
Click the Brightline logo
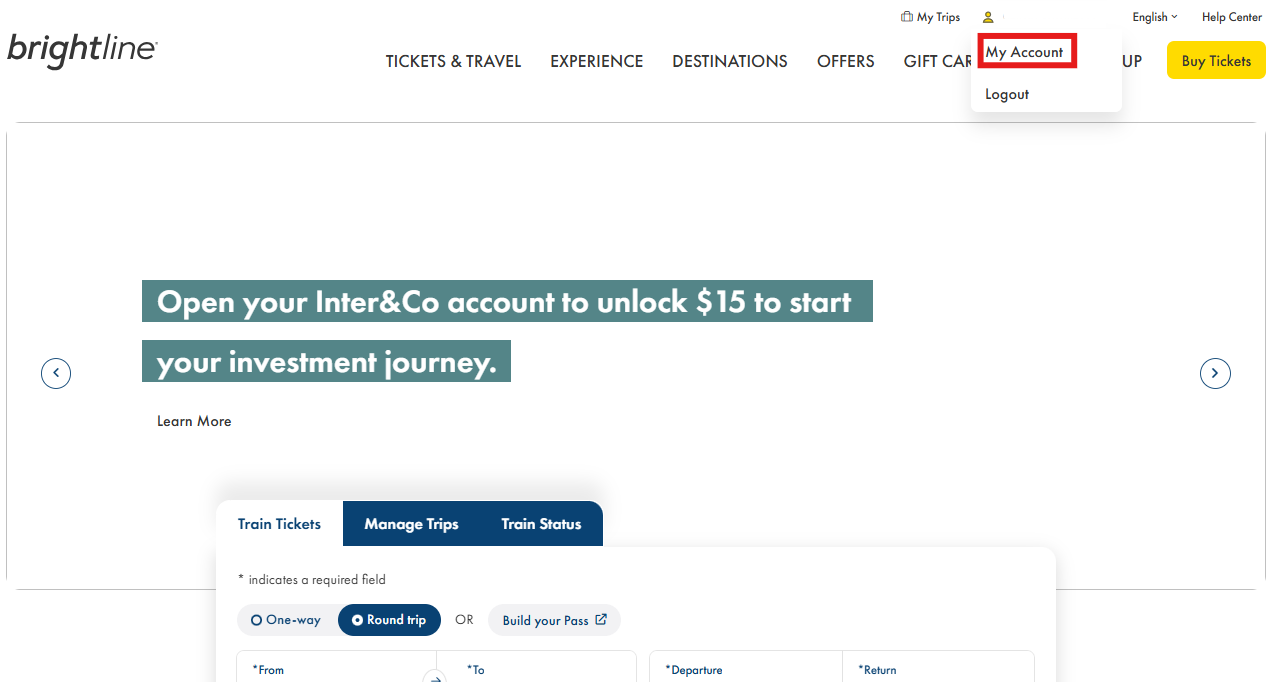82,50
